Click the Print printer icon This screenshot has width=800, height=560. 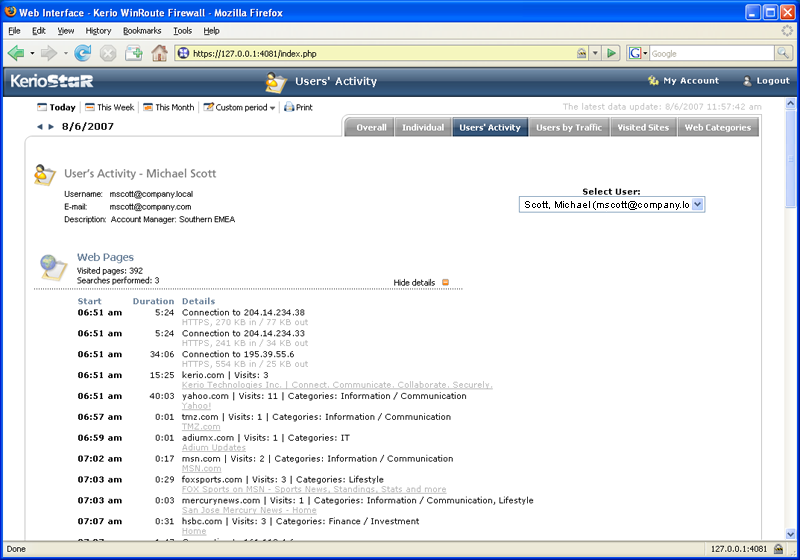coord(289,107)
